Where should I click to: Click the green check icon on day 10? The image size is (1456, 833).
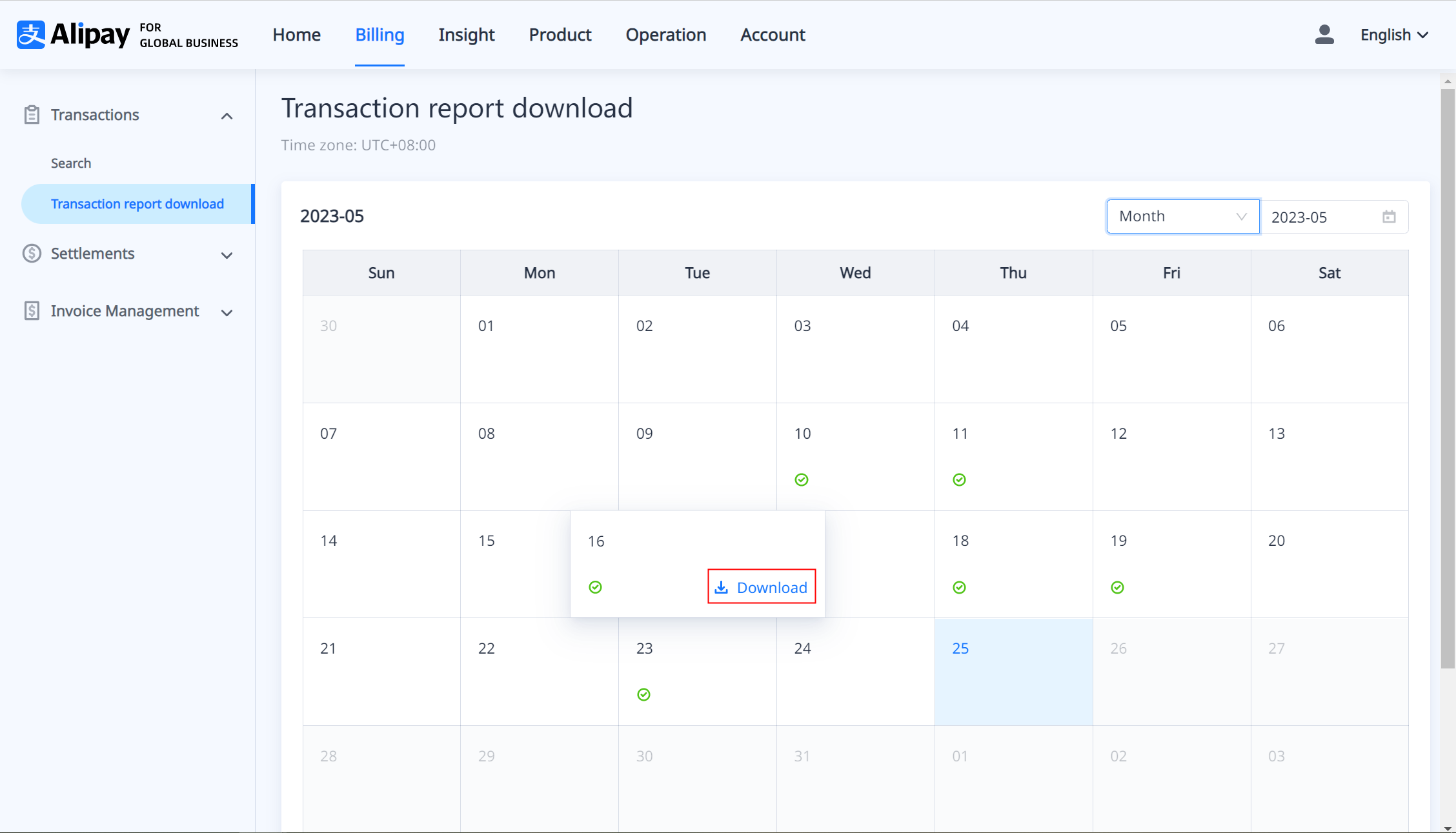(x=802, y=479)
